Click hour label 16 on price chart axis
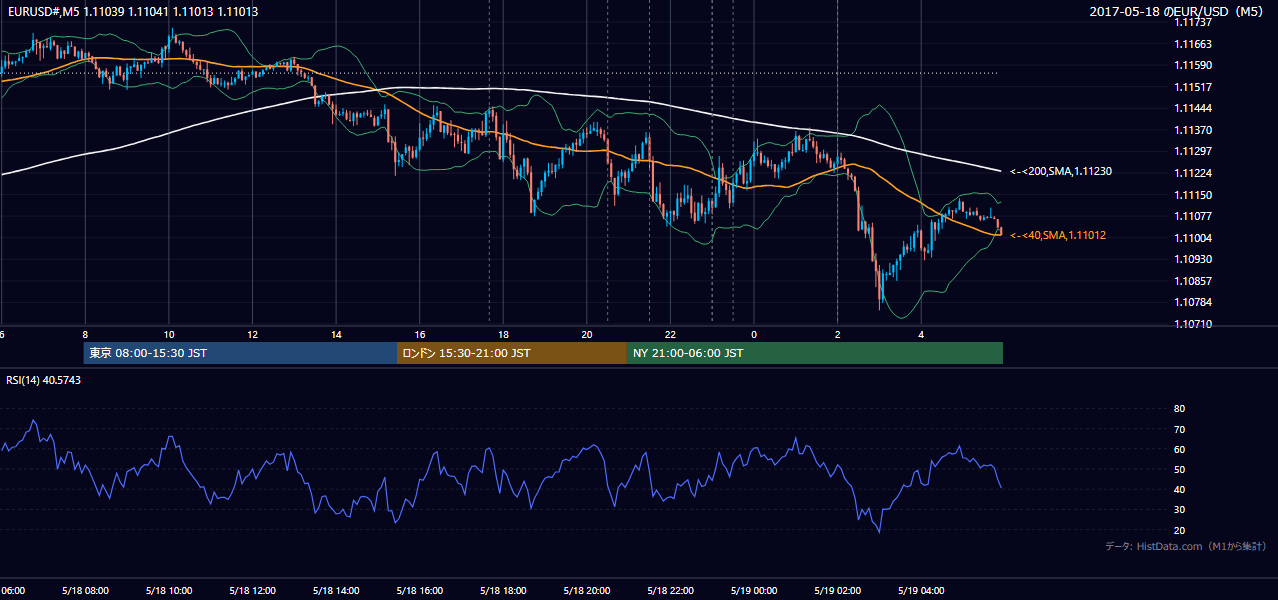The width and height of the screenshot is (1278, 600). point(420,334)
